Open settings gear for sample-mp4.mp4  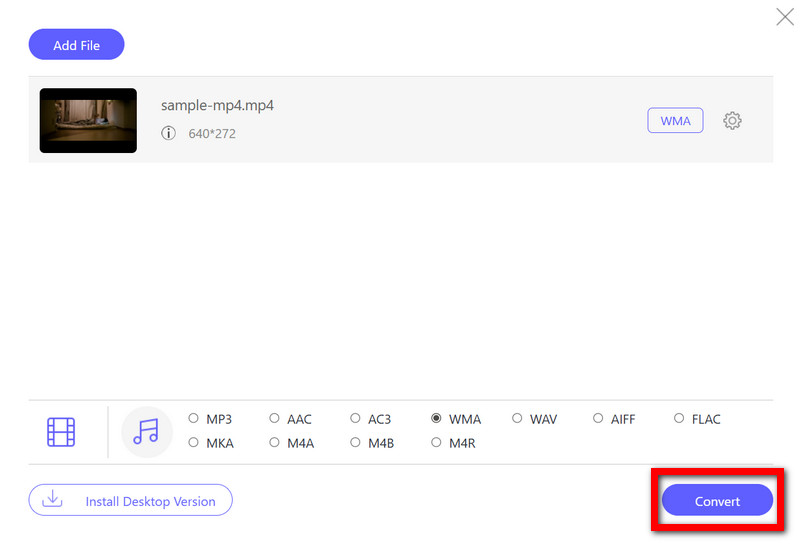[x=732, y=121]
